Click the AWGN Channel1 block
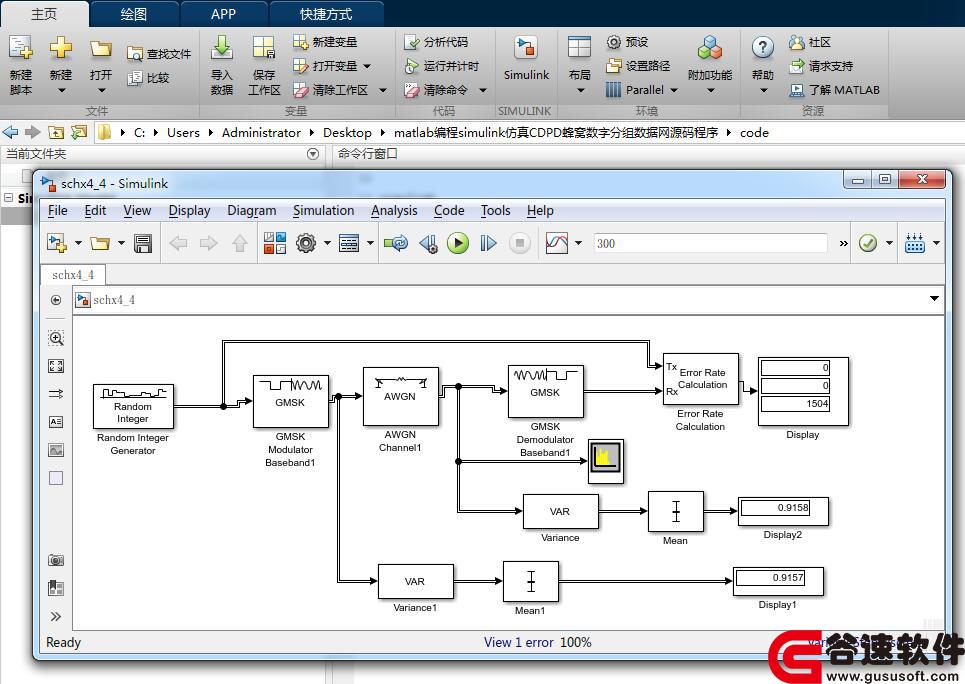The height and width of the screenshot is (684, 965). (401, 396)
